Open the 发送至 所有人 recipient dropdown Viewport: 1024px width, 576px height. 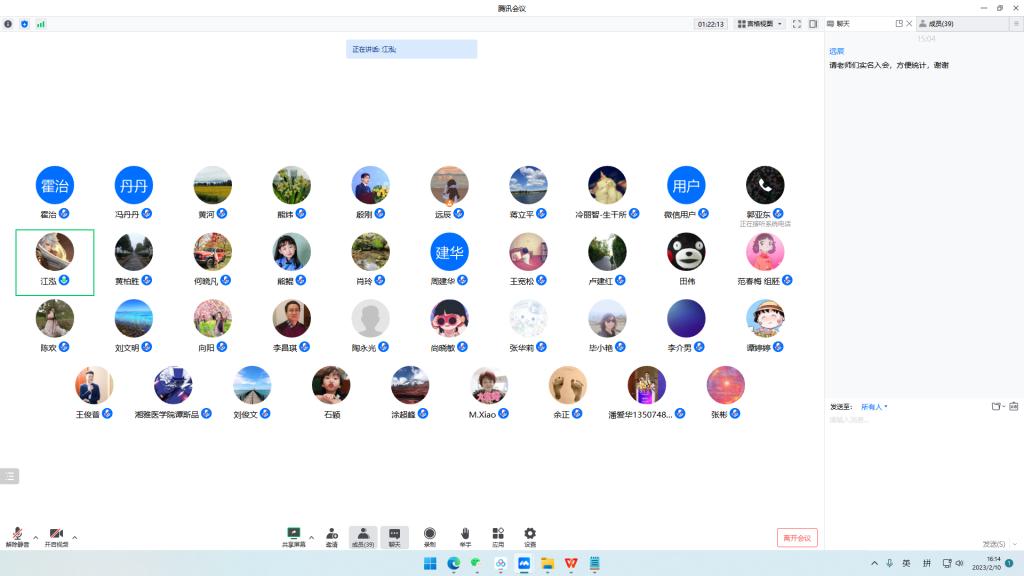(875, 407)
